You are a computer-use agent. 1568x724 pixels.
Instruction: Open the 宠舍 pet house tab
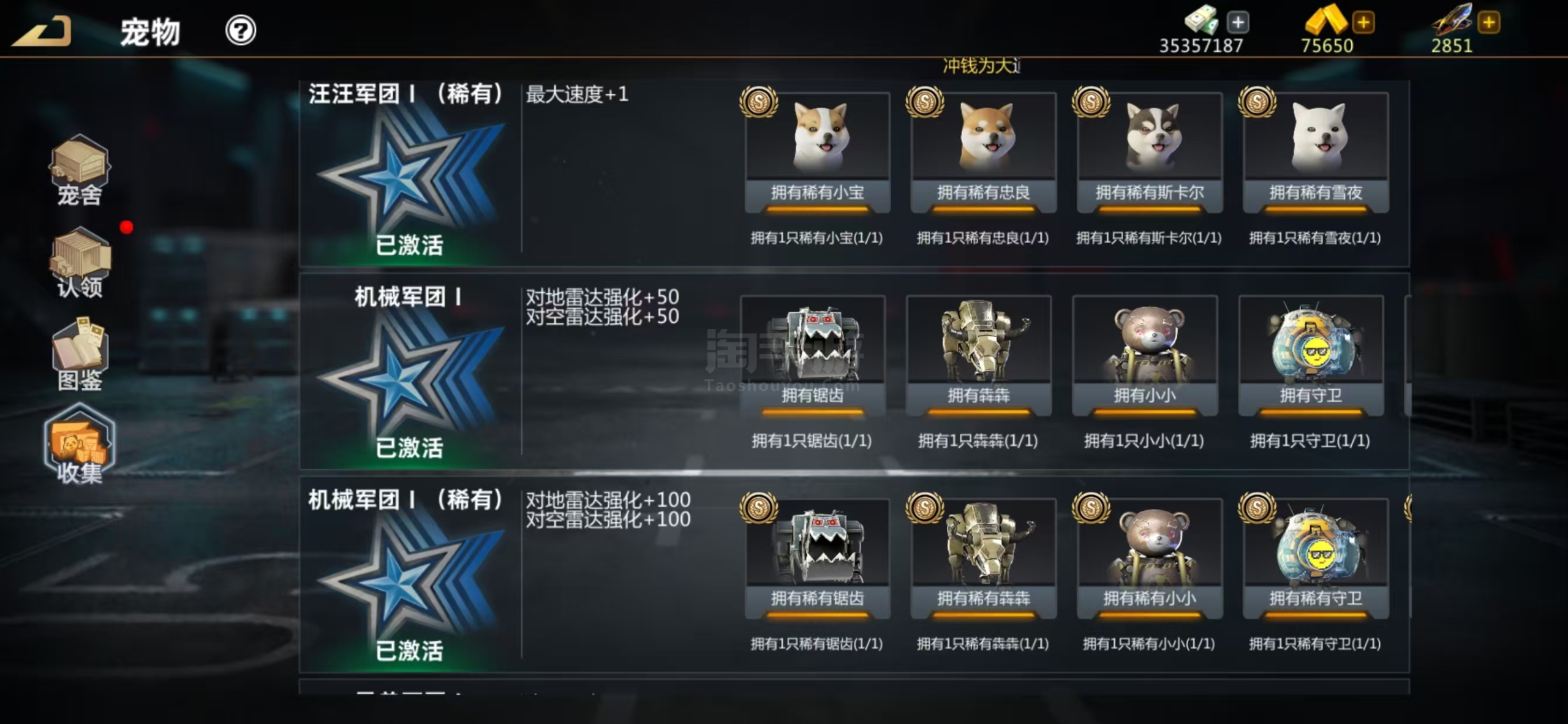(x=80, y=171)
